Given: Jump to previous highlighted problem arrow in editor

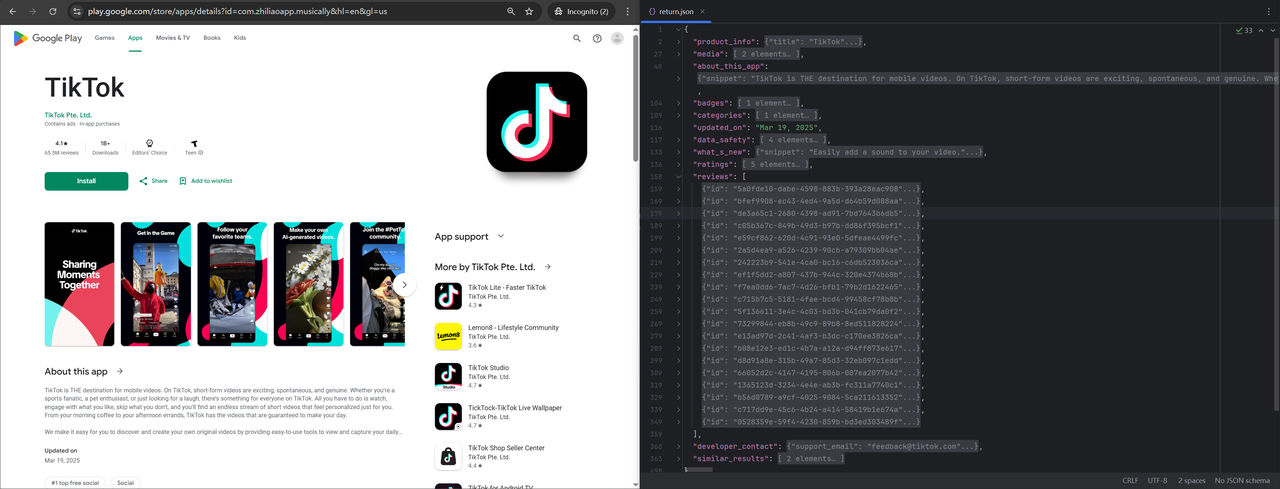Looking at the screenshot, I should click(1259, 31).
